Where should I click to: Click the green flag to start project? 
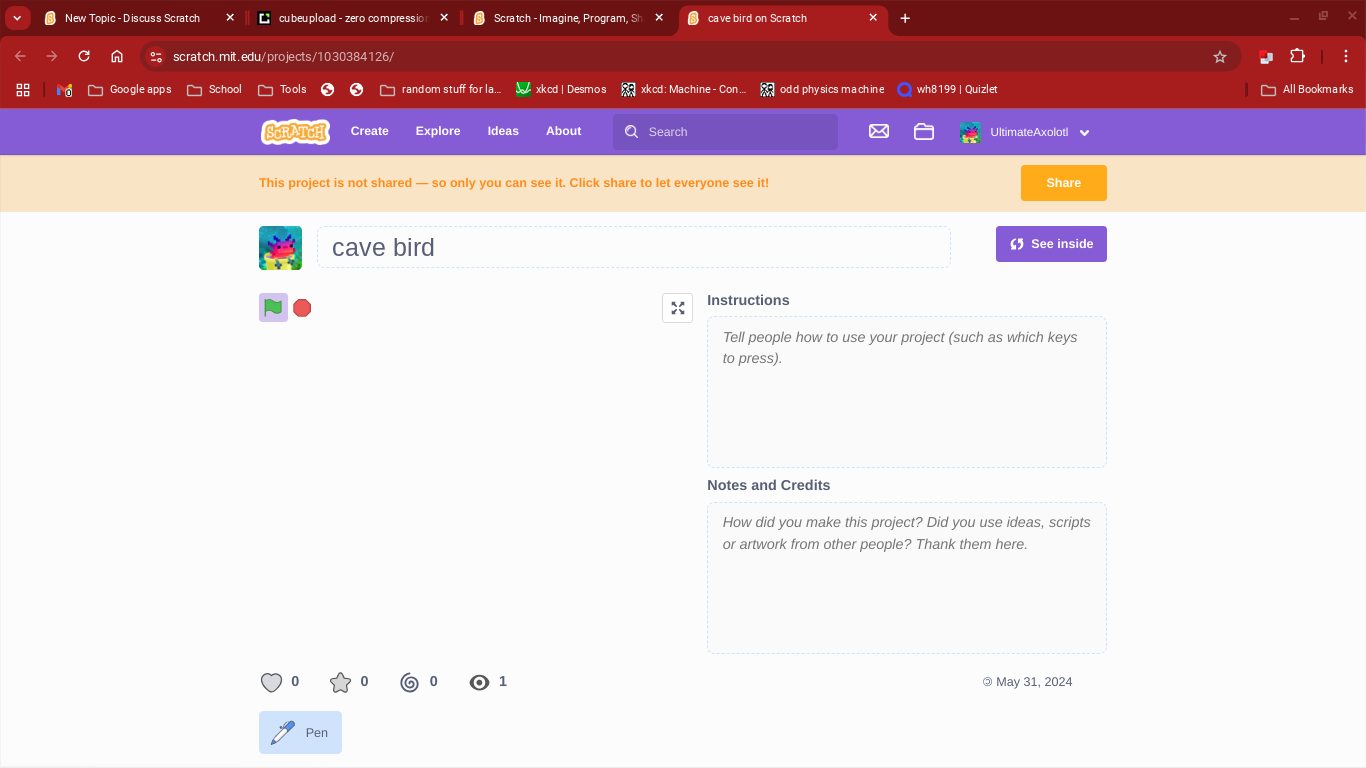[273, 308]
